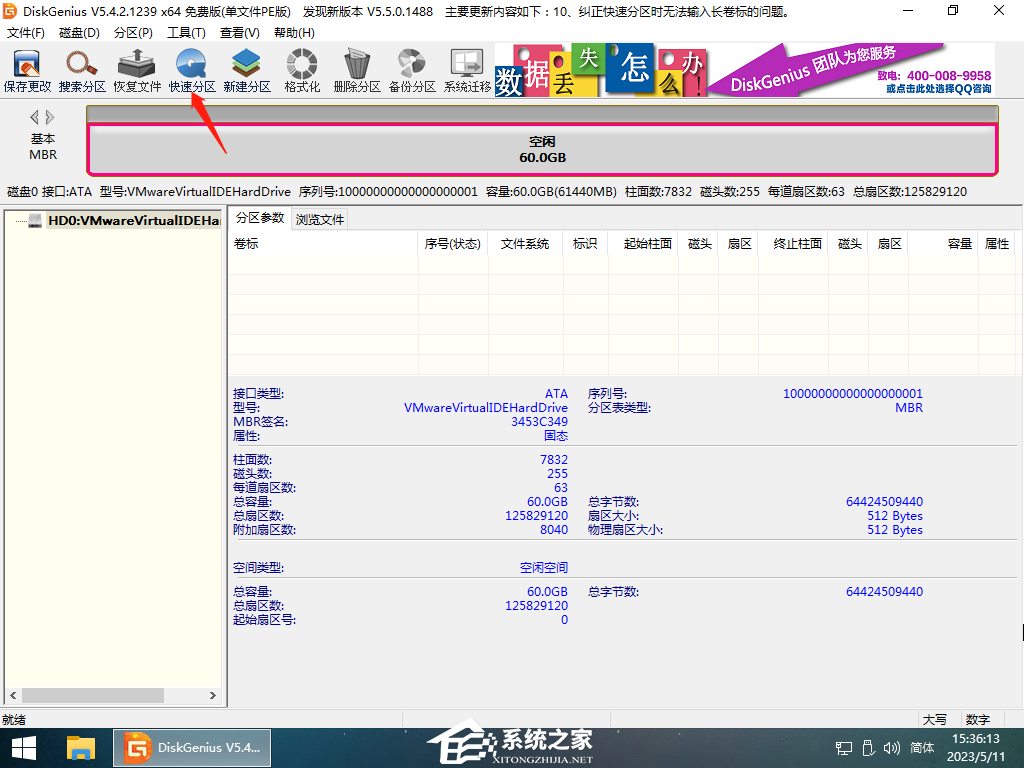Select HD0:VMwareVirtualIDEHardDrive in the disk tree

tap(133, 220)
